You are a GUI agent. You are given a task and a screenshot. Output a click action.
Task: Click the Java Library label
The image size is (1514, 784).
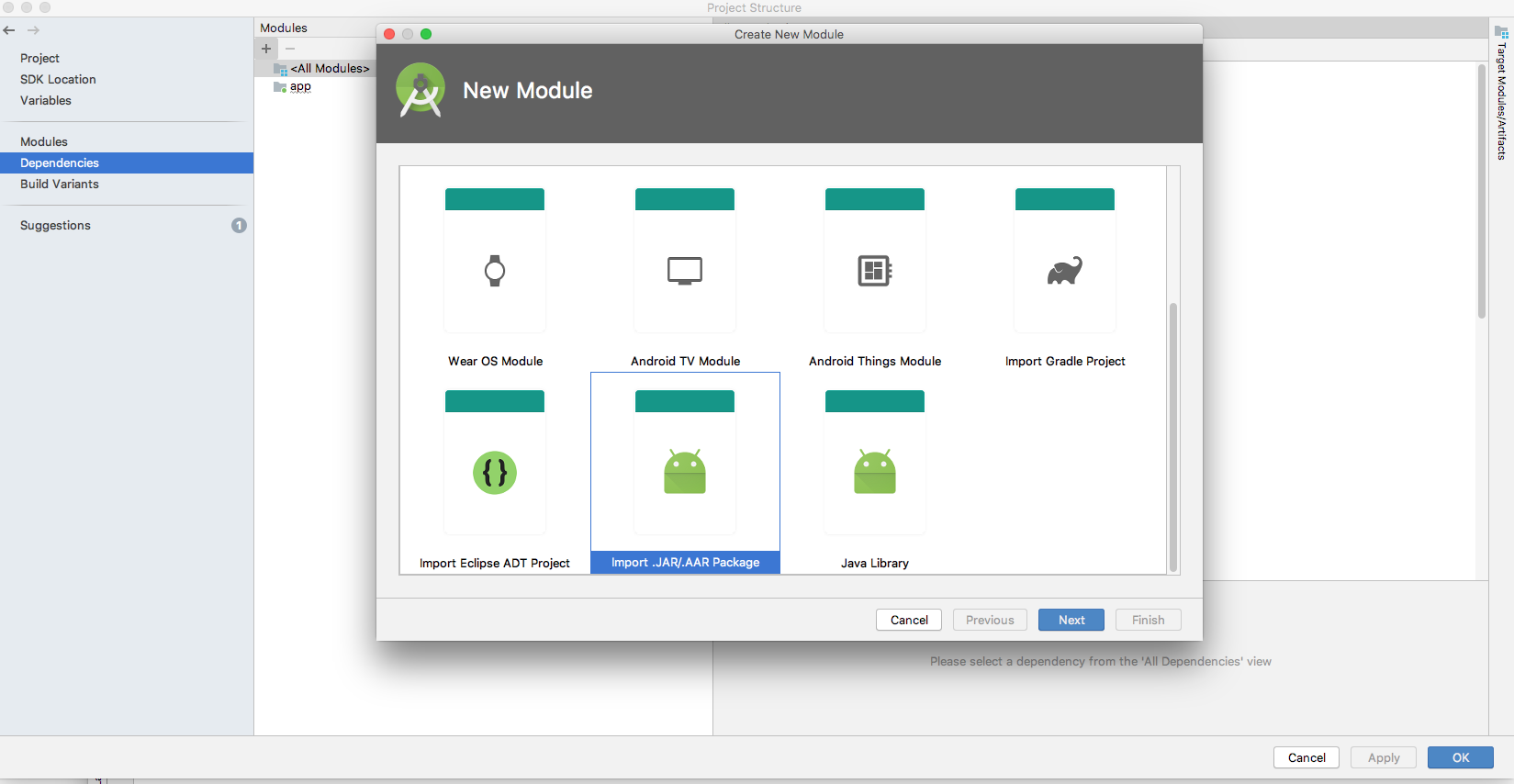pos(875,563)
